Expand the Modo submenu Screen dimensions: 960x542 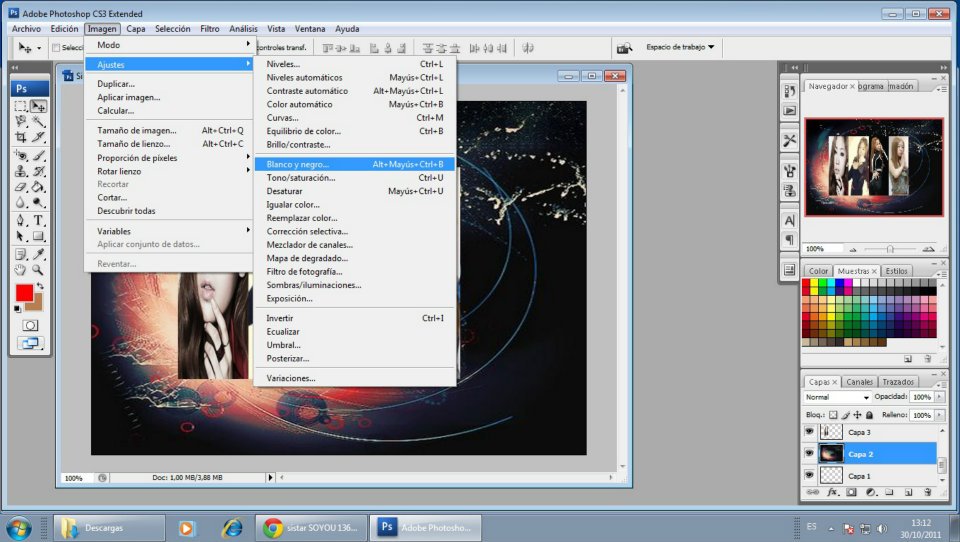click(168, 45)
